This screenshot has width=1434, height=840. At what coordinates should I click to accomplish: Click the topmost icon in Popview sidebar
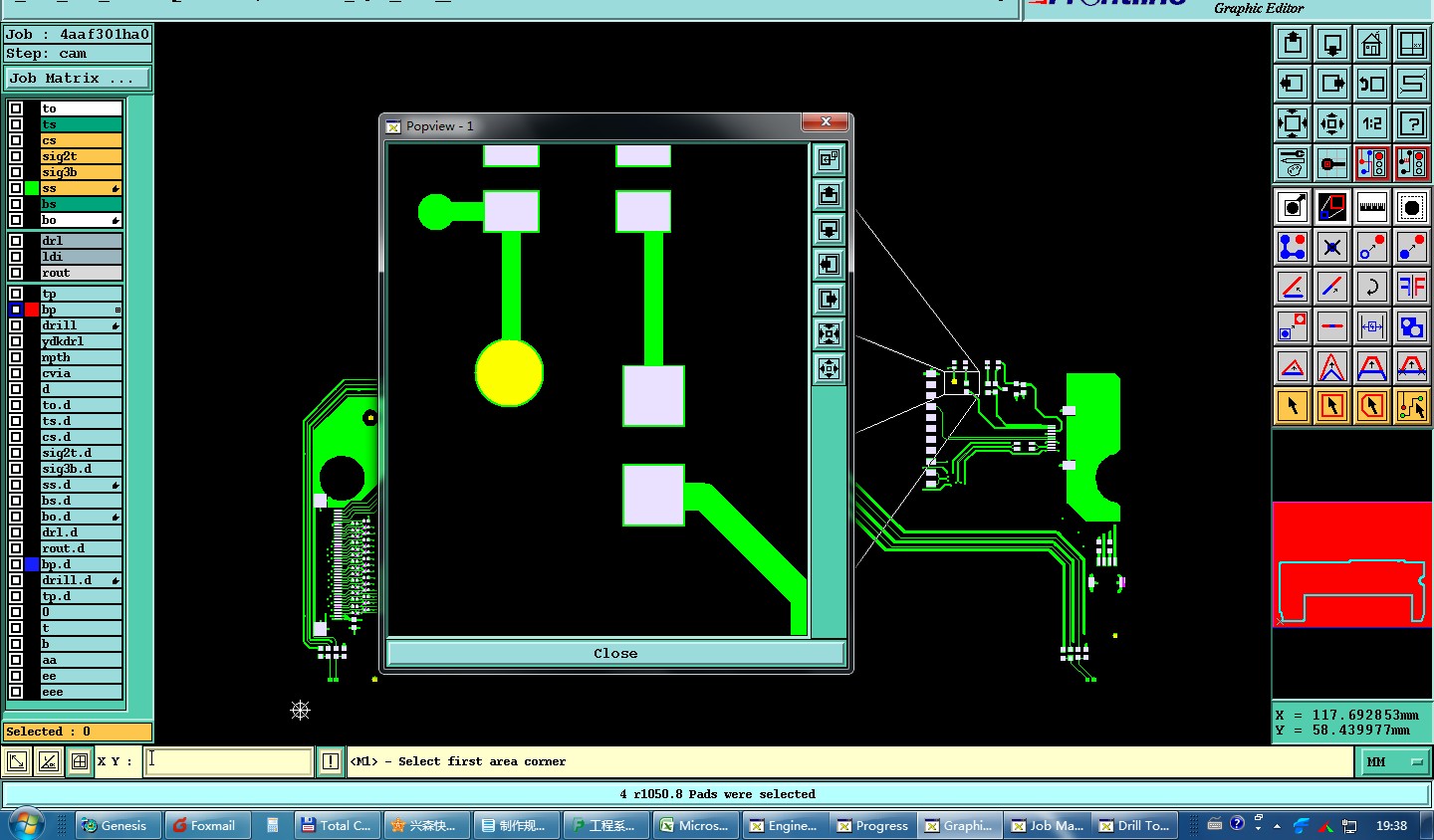coord(829,159)
